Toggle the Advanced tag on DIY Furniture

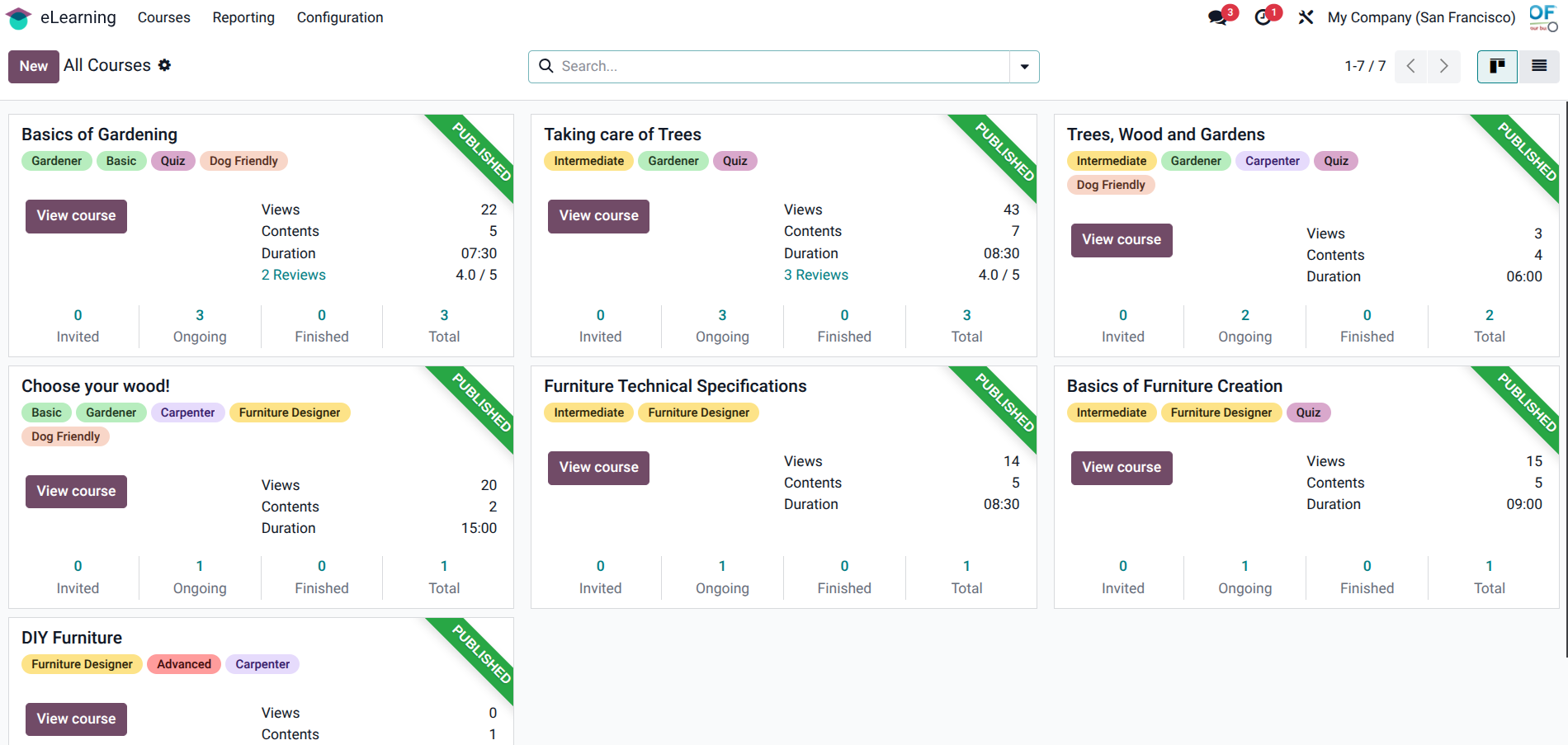pos(183,663)
